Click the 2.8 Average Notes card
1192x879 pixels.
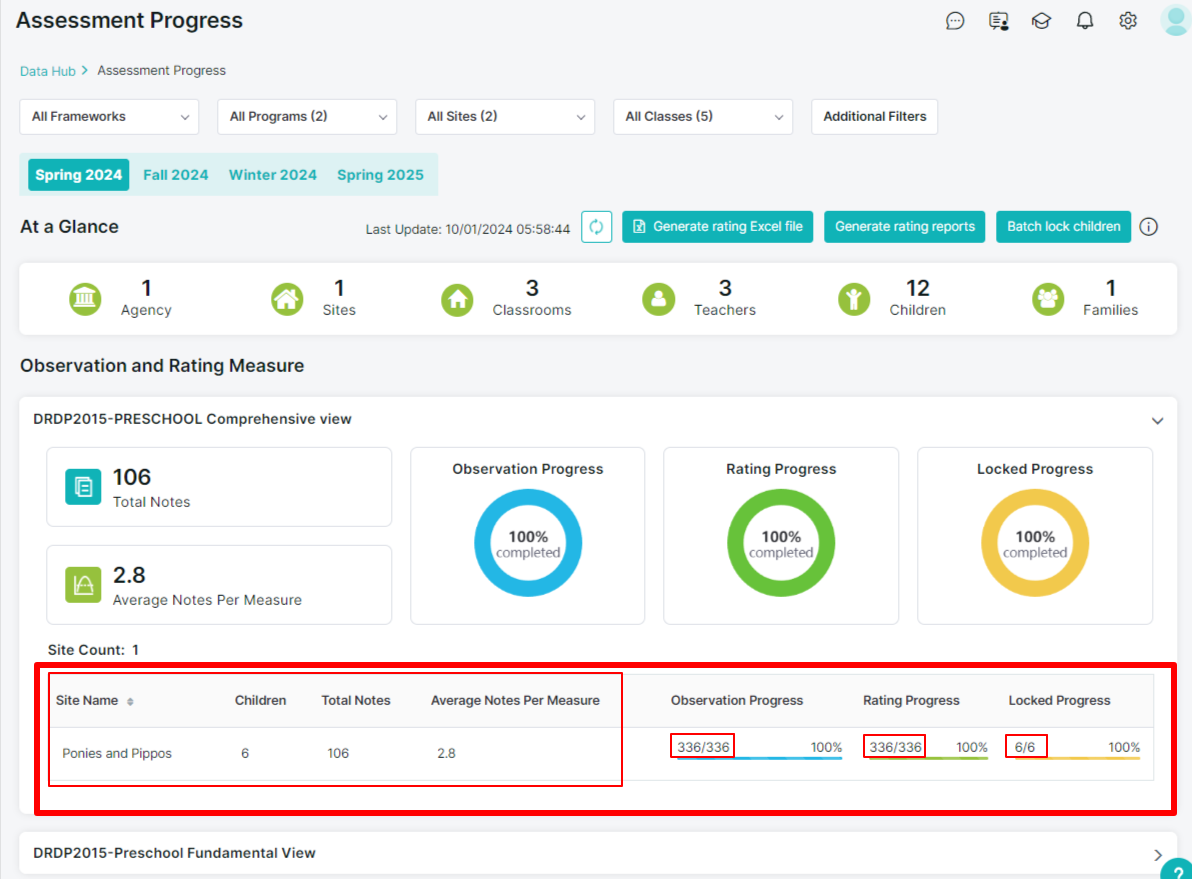coord(219,585)
